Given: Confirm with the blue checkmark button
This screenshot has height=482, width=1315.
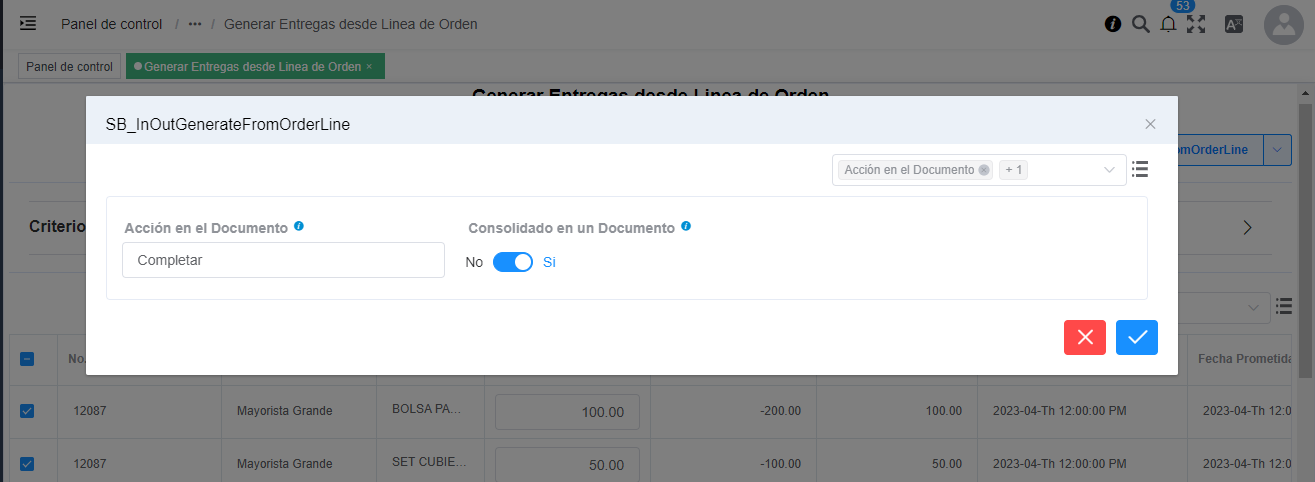Looking at the screenshot, I should click(x=1137, y=338).
